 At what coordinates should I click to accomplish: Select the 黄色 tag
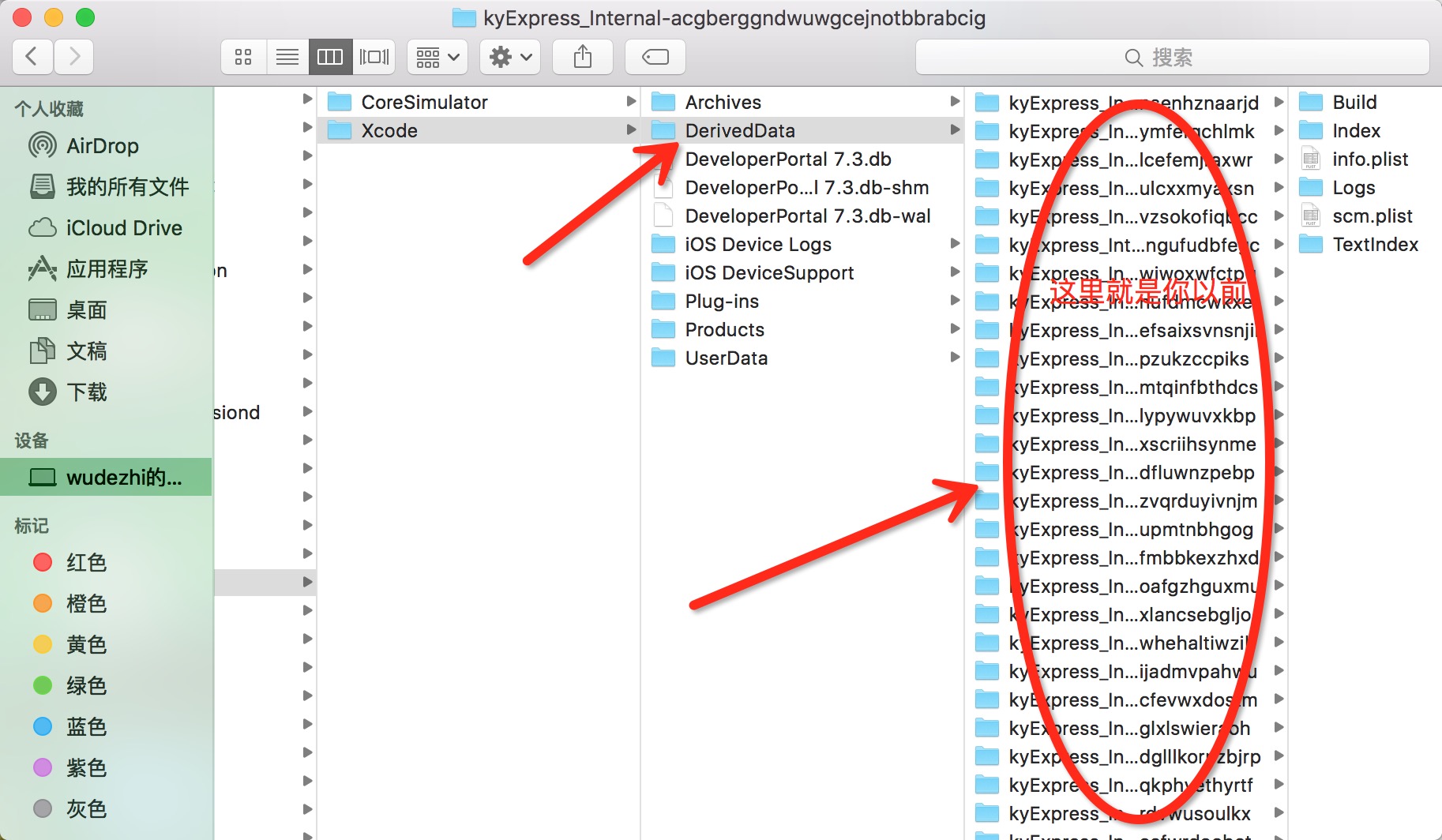click(x=106, y=645)
